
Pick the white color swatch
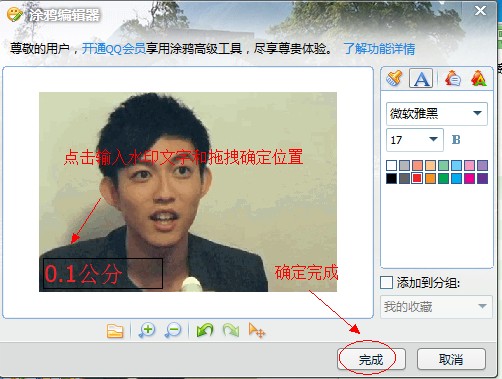pyautogui.click(x=391, y=165)
